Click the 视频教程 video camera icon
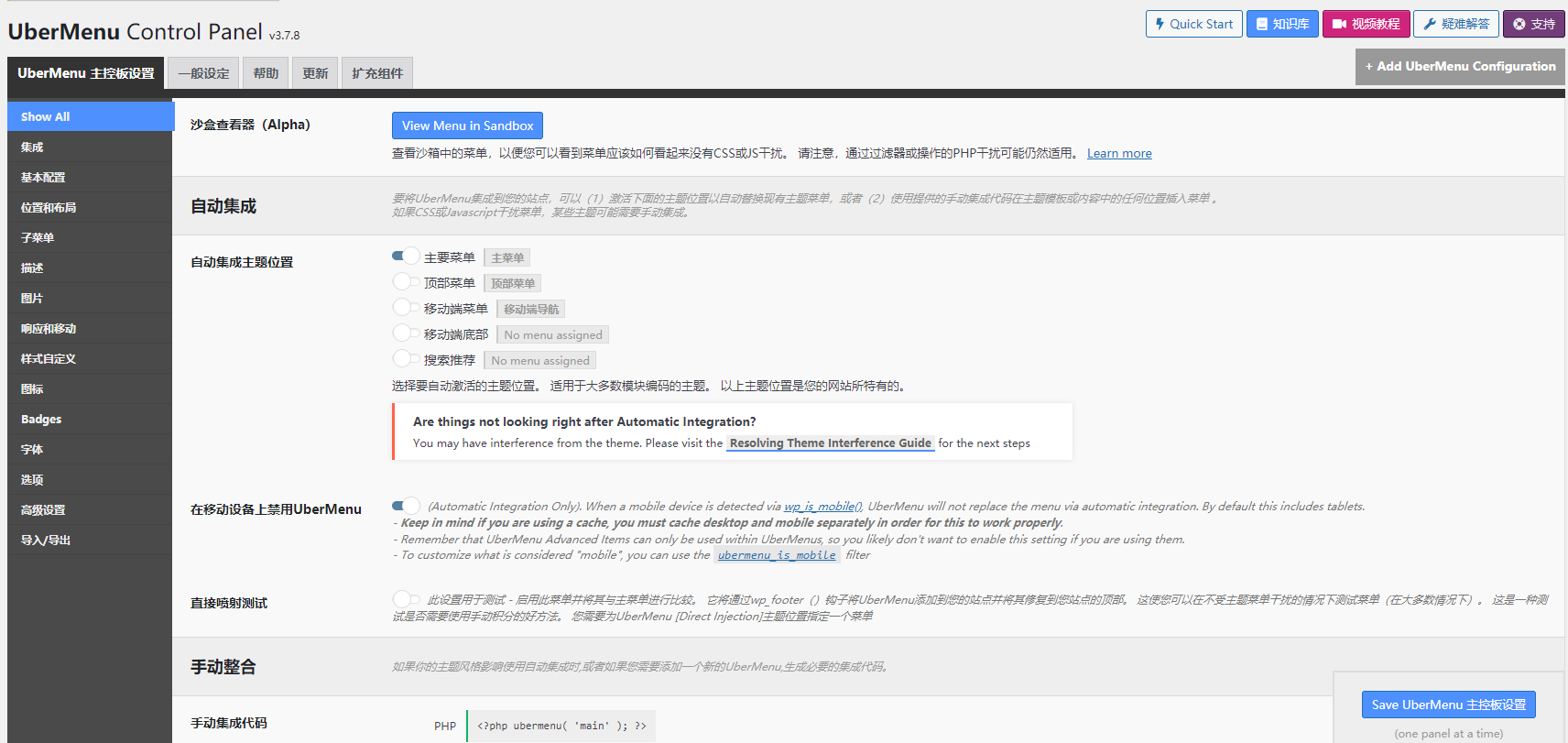Viewport: 1568px width, 743px height. (x=1339, y=24)
